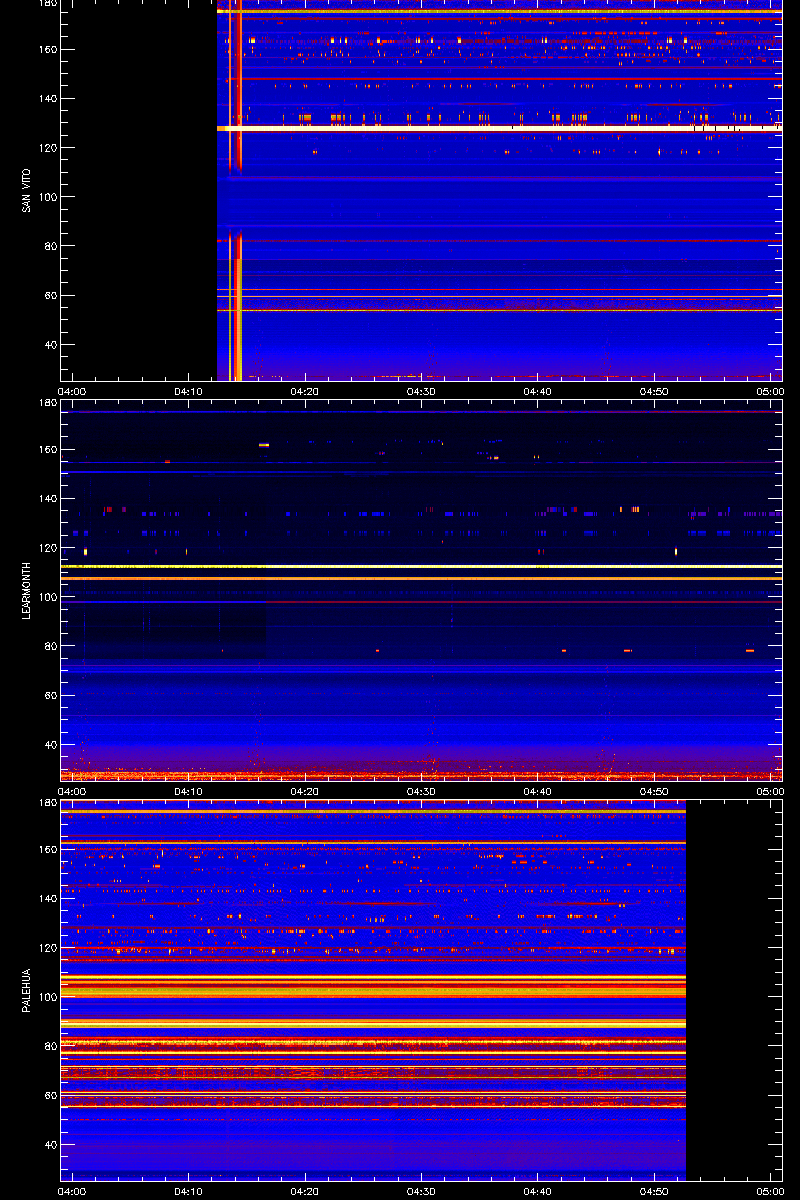
Task: Select the 04:30 tick under the San Vito plot
Action: (x=421, y=392)
